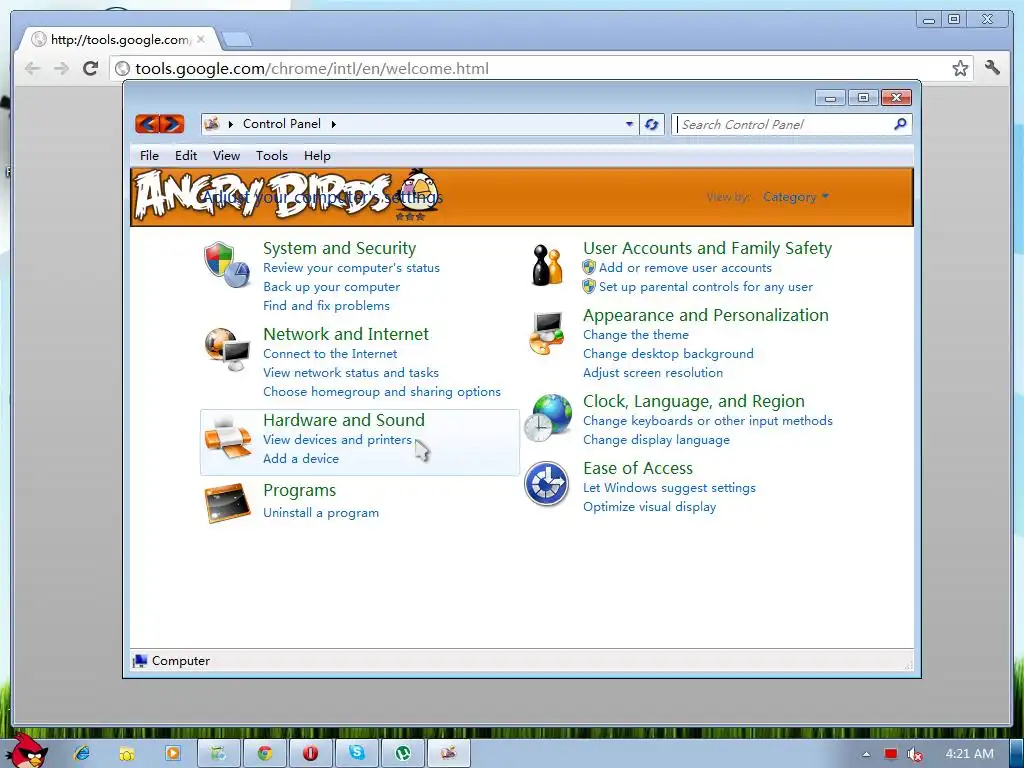Expand arrow before Control Panel breadcrumb
The image size is (1024, 768).
pyautogui.click(x=231, y=124)
